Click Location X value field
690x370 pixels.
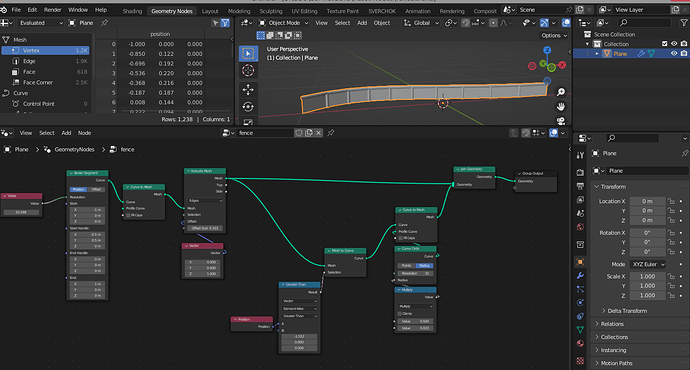(647, 201)
